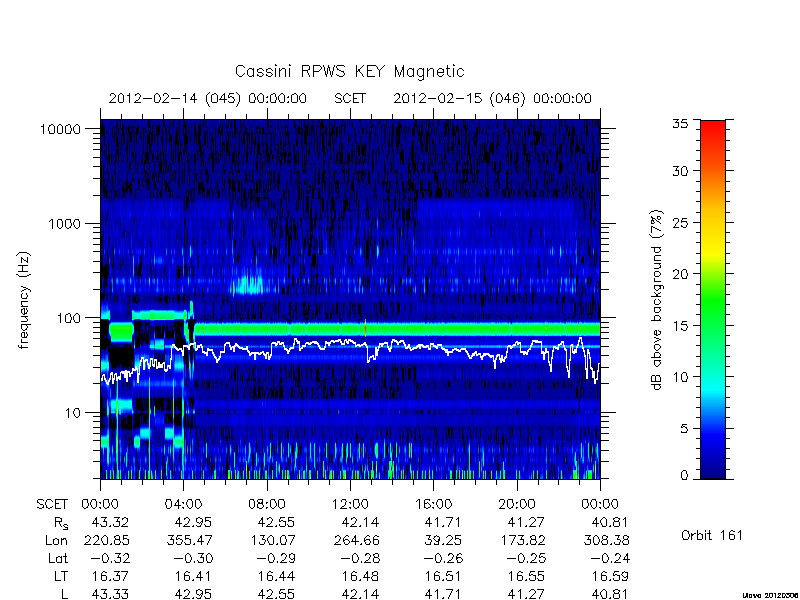800x600 pixels.
Task: Click the "Orbit 161" label
Action: pos(712,536)
